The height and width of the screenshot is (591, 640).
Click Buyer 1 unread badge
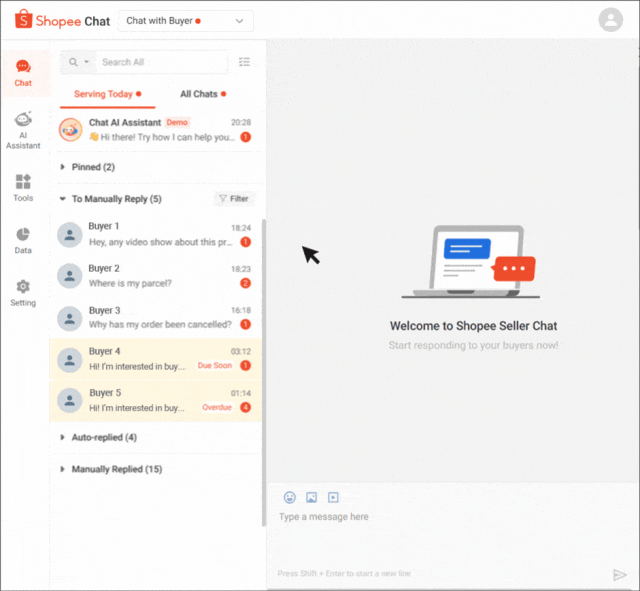[x=245, y=242]
